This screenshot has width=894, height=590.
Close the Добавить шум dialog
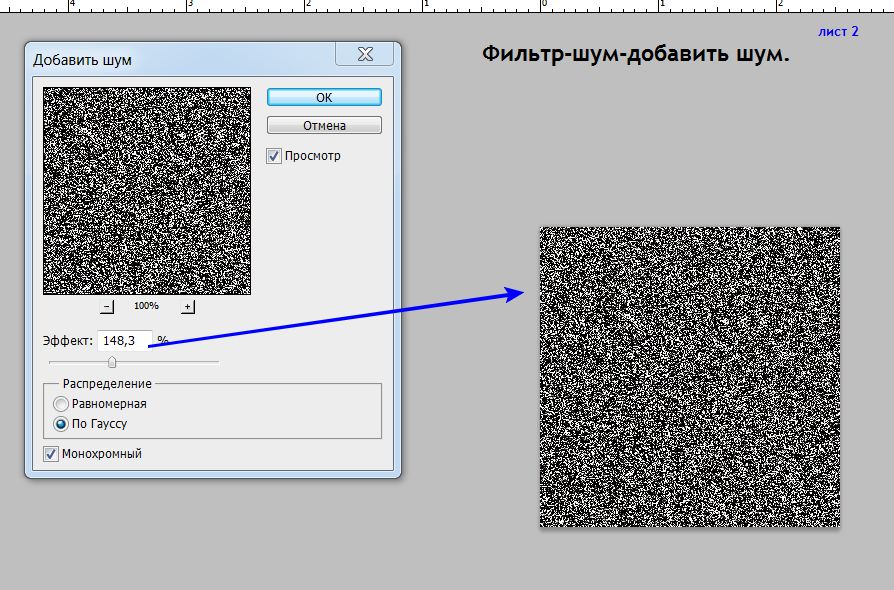[x=365, y=54]
